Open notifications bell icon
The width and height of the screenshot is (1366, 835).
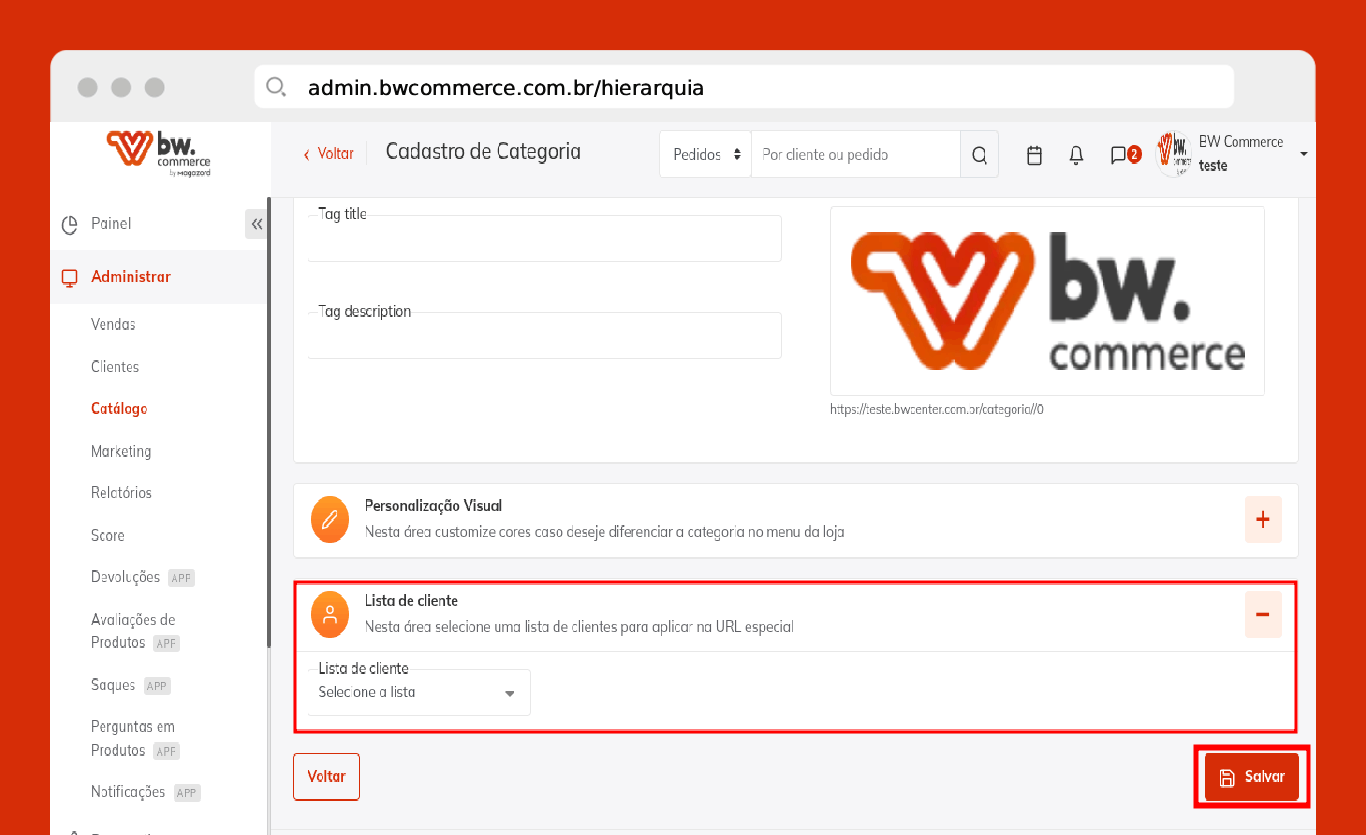pos(1076,155)
